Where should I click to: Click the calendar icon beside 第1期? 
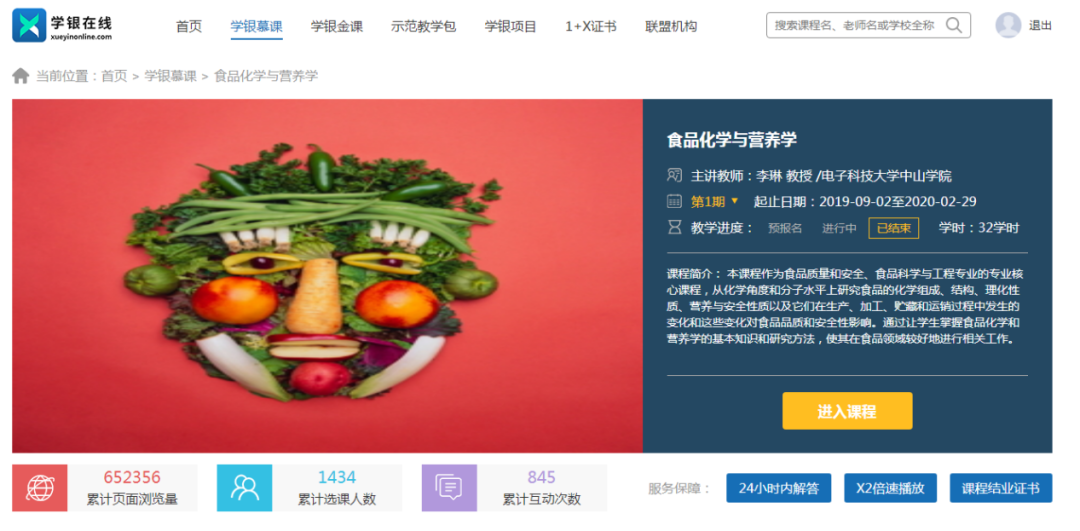pos(674,201)
